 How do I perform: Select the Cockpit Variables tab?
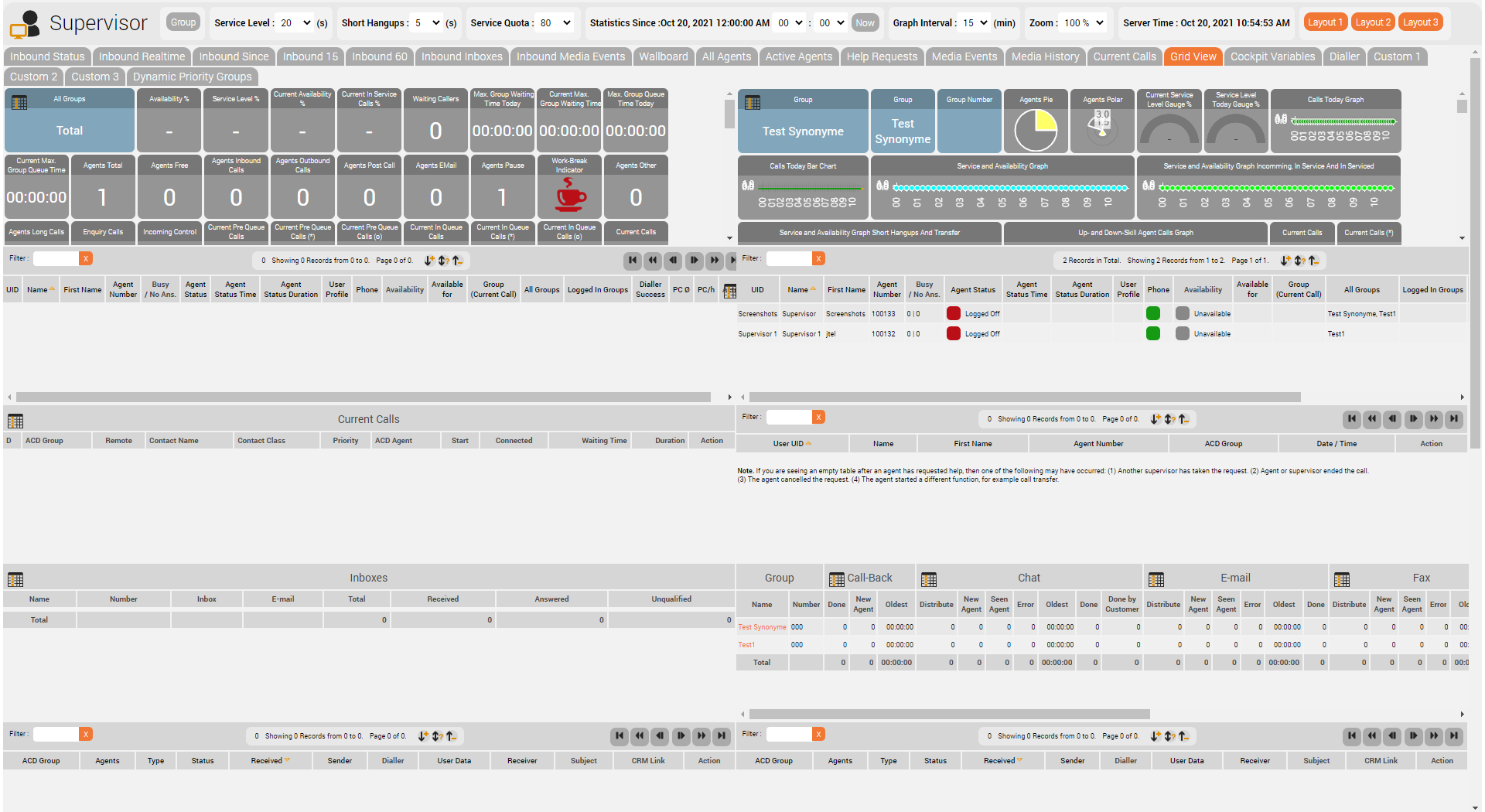point(1272,56)
